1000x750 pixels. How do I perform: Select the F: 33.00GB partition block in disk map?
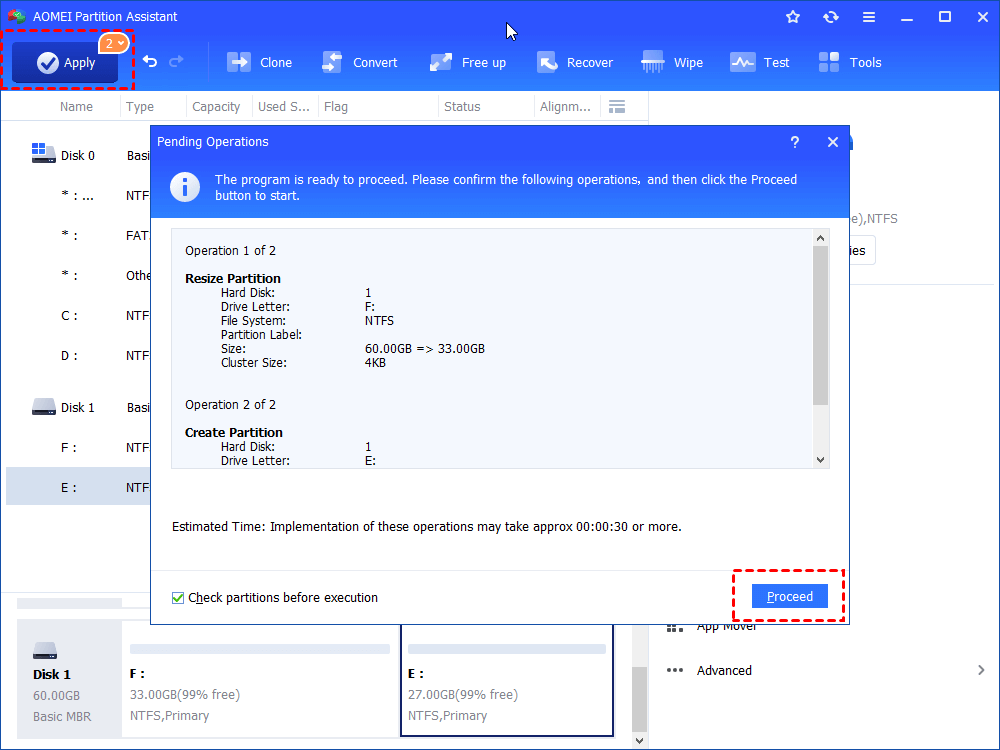point(260,680)
